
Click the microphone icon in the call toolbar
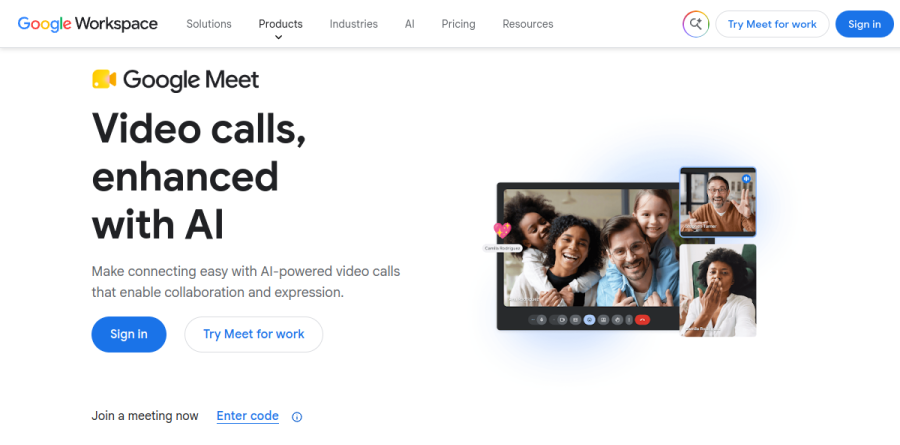[541, 320]
